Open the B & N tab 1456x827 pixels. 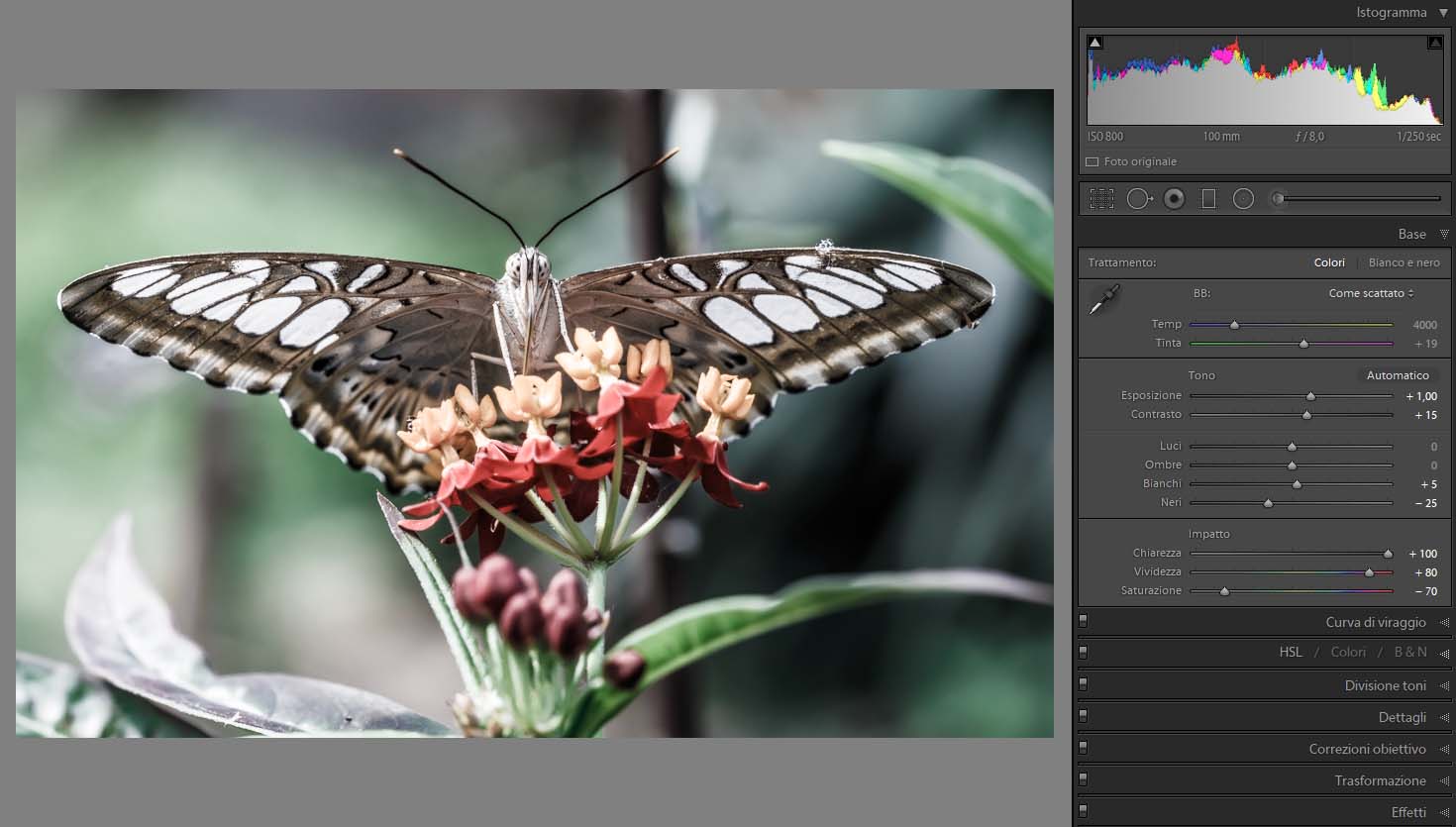click(x=1410, y=652)
